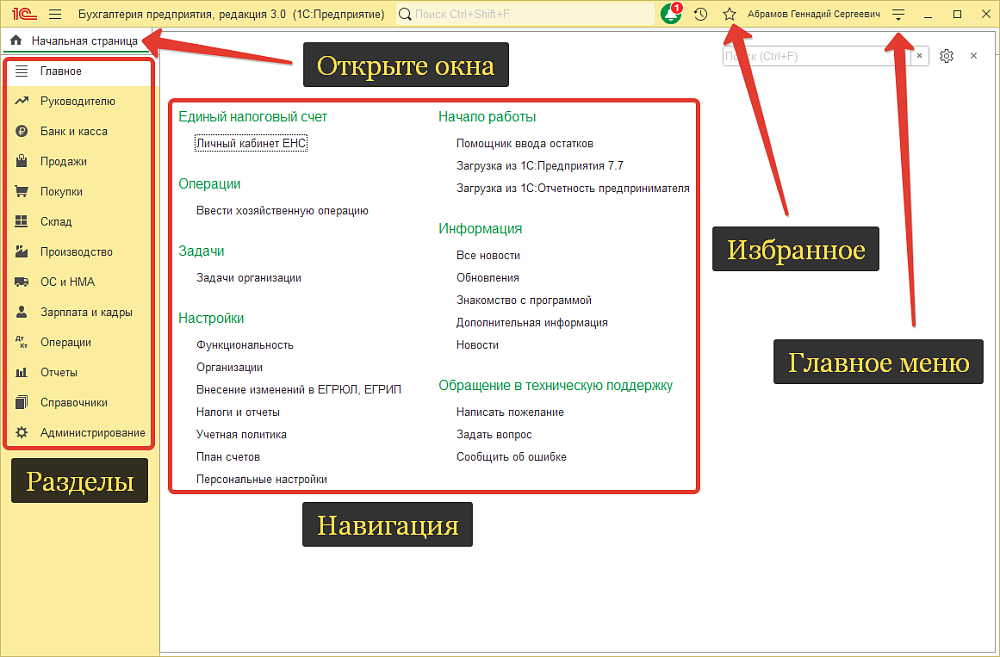Click user name Абрамов Геннадий Сергеевич

pyautogui.click(x=814, y=14)
